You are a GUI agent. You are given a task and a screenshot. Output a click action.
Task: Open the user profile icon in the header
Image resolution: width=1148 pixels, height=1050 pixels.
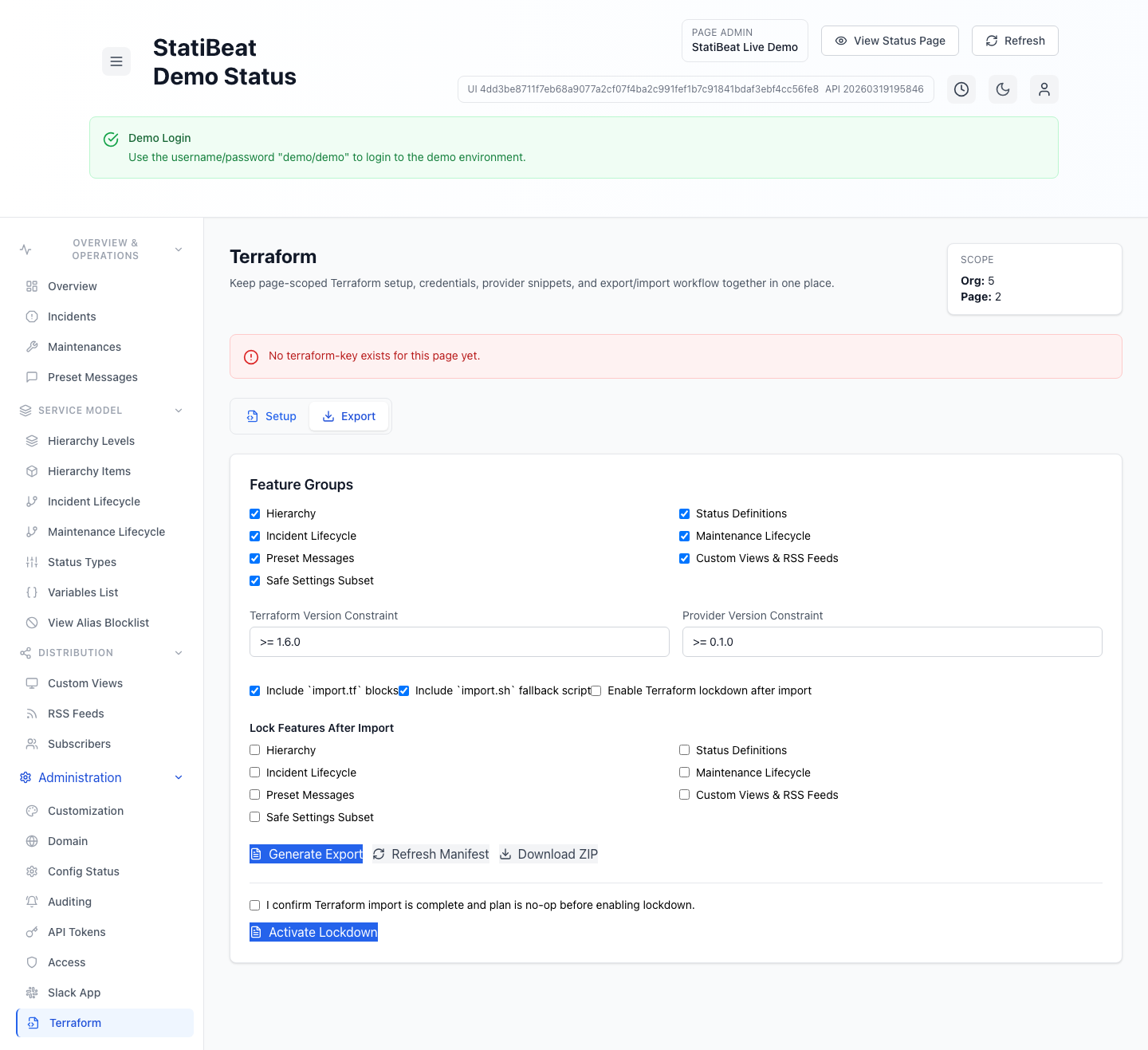coord(1044,88)
